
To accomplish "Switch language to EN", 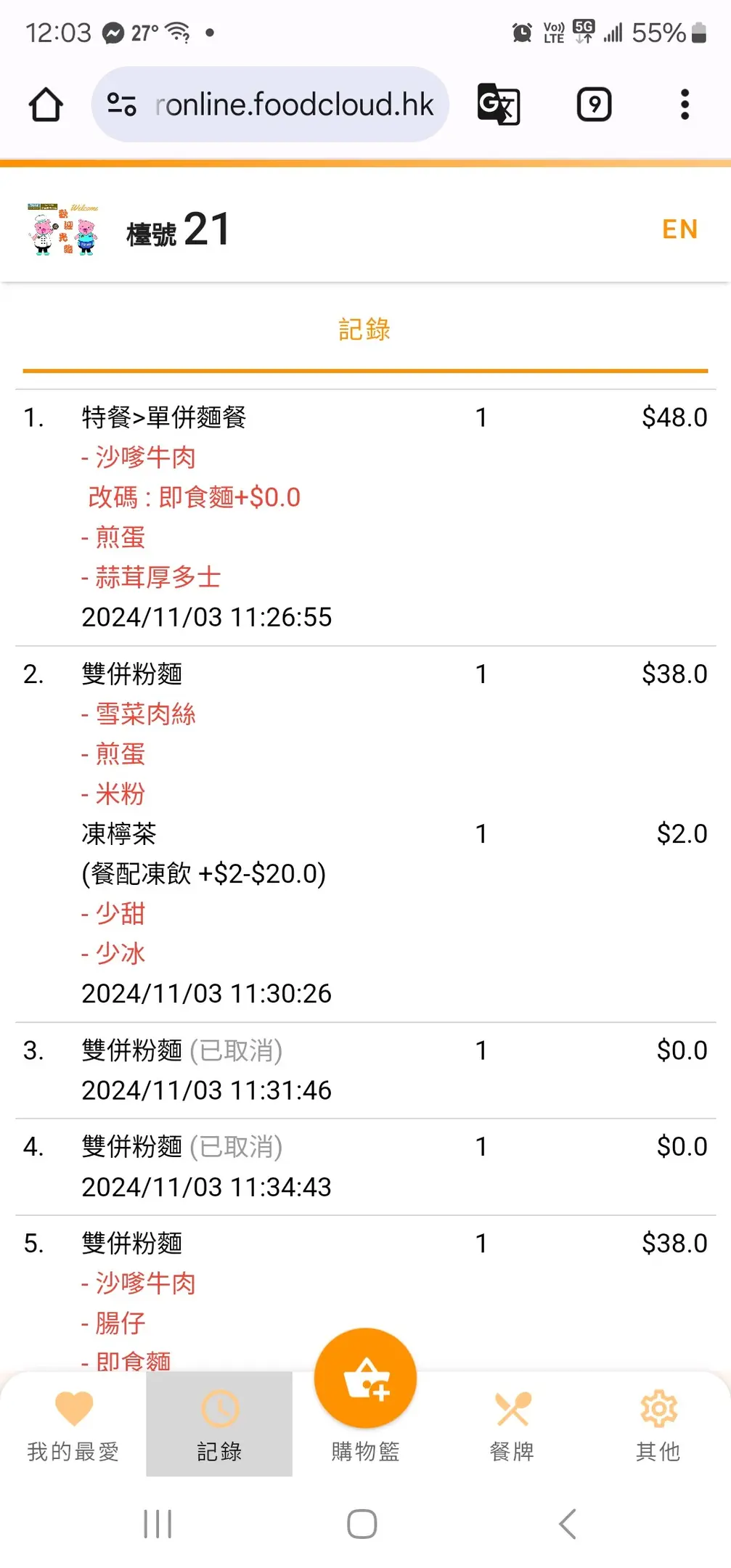I will (x=679, y=229).
